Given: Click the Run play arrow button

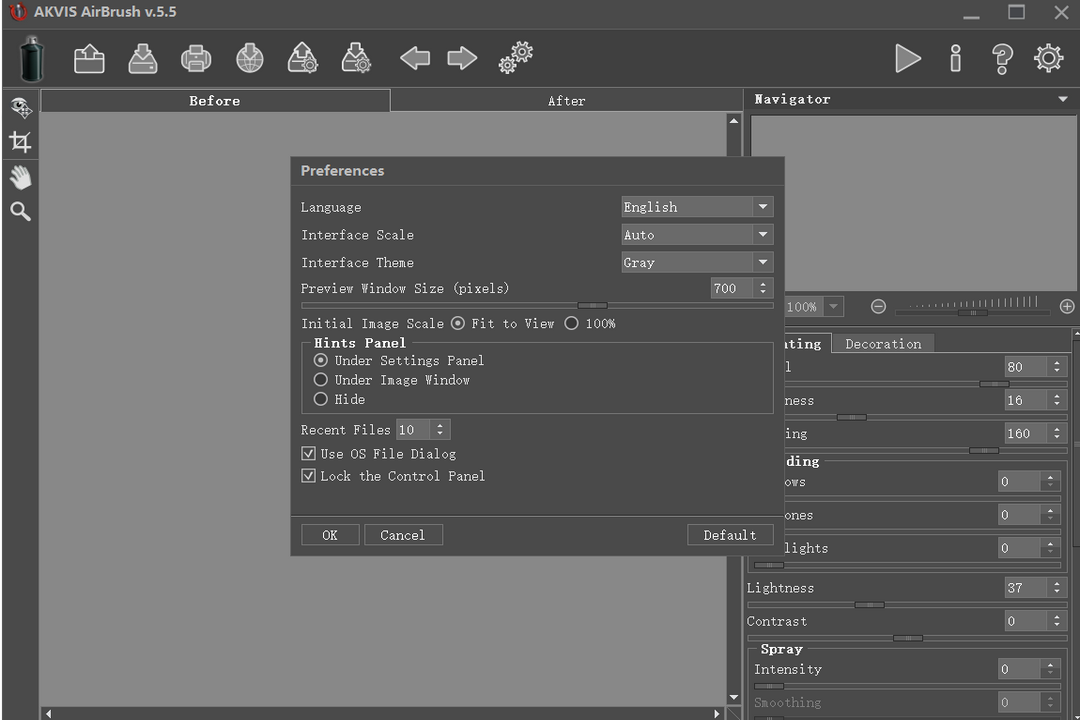Looking at the screenshot, I should click(907, 59).
